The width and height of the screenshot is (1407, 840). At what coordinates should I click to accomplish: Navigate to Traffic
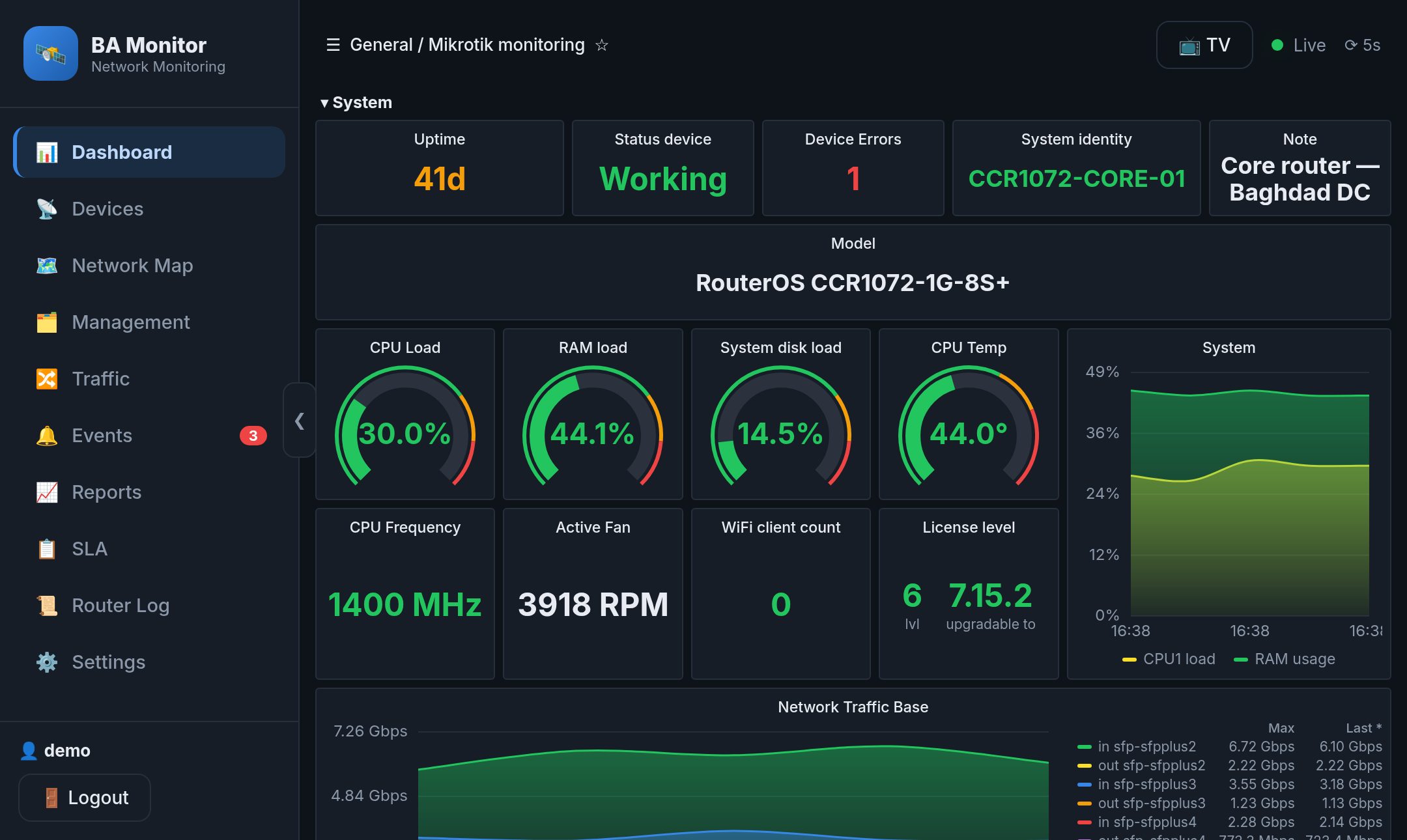tap(149, 379)
